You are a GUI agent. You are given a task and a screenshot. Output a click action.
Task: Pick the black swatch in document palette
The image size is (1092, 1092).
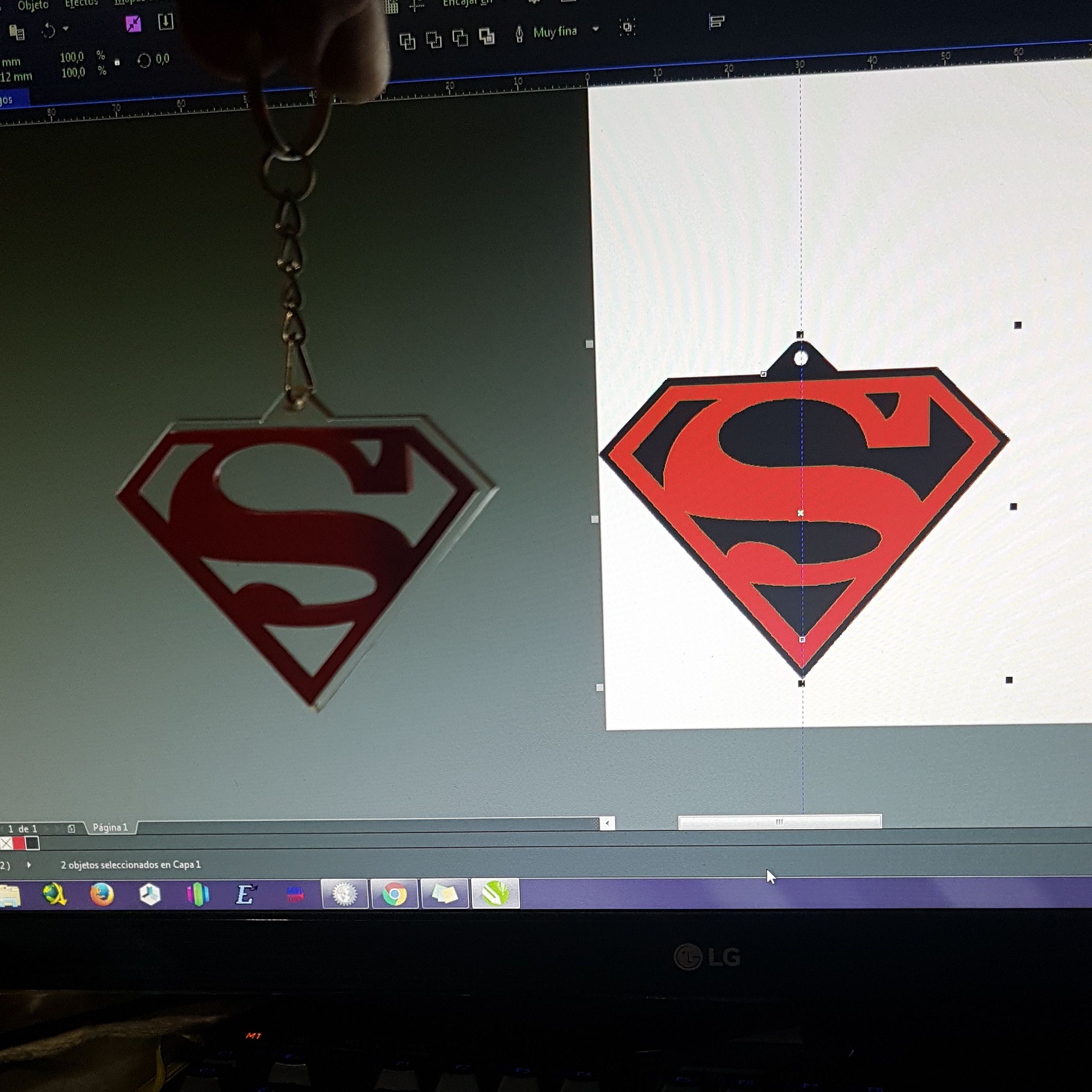(32, 843)
